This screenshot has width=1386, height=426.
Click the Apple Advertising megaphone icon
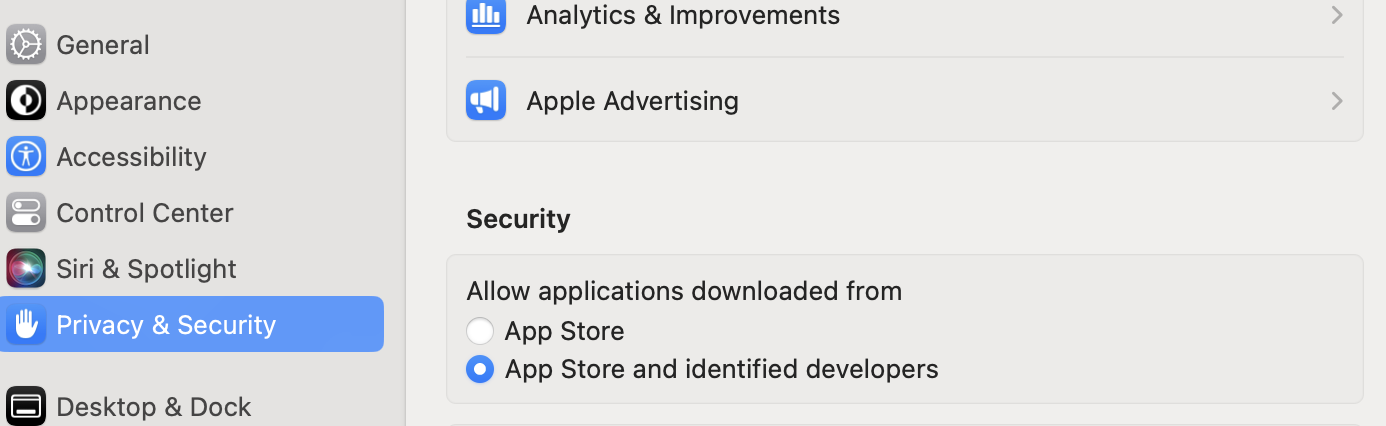tap(486, 100)
